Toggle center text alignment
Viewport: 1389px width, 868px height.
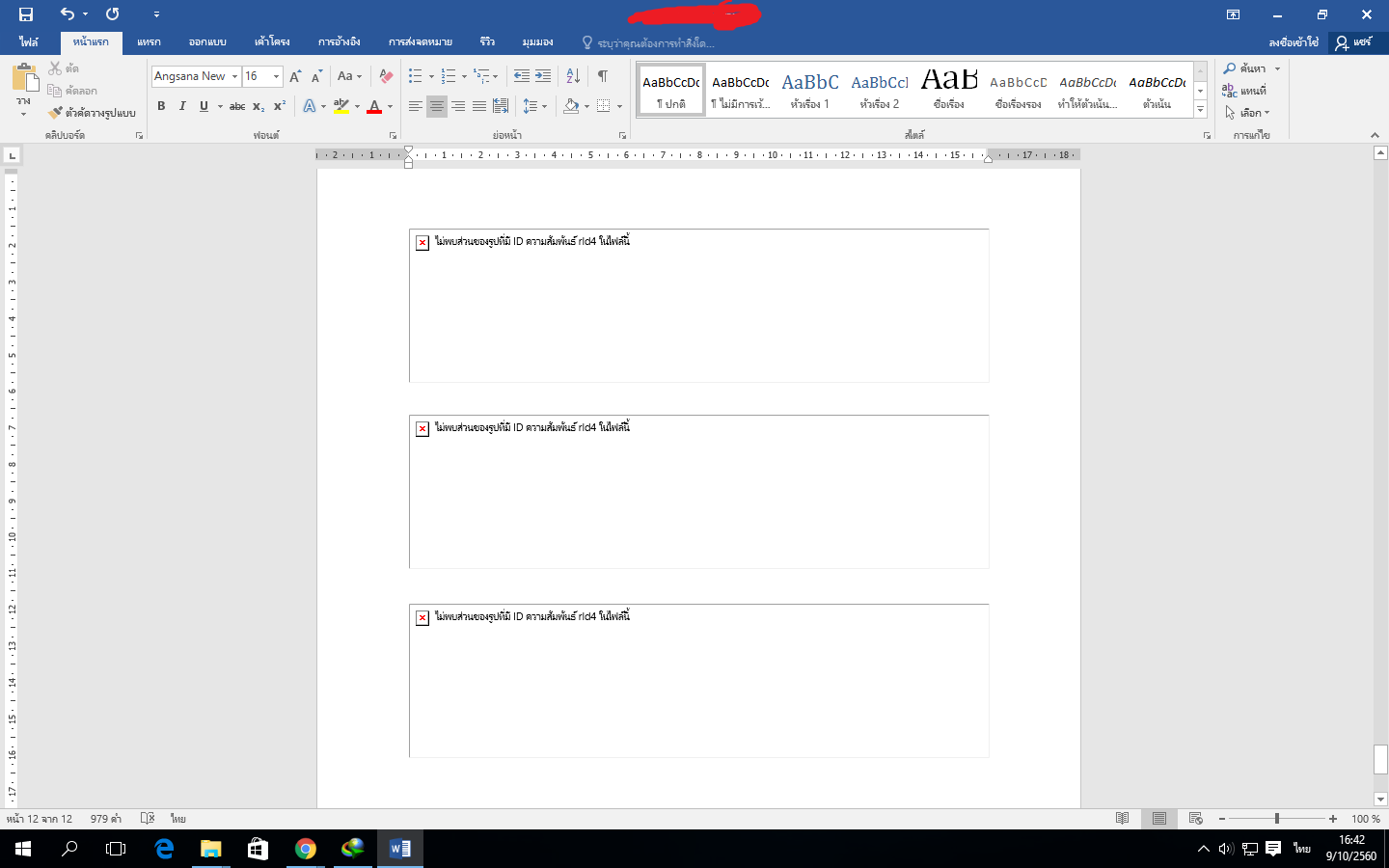(437, 106)
